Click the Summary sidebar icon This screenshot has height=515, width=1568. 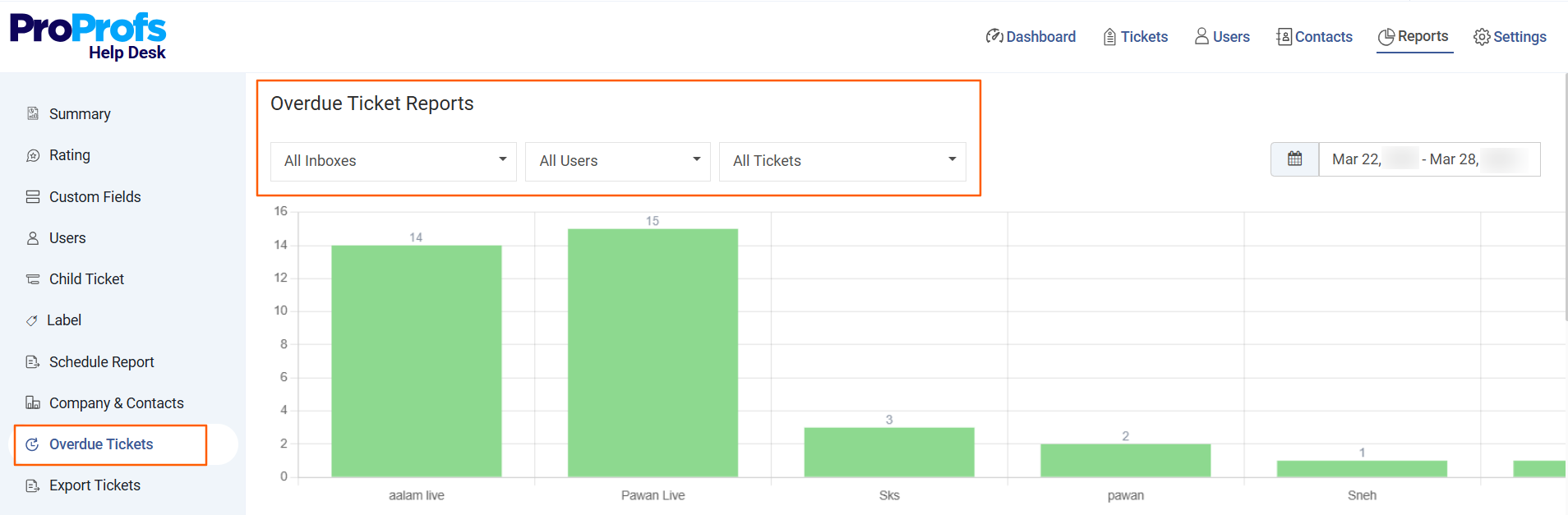pyautogui.click(x=33, y=113)
